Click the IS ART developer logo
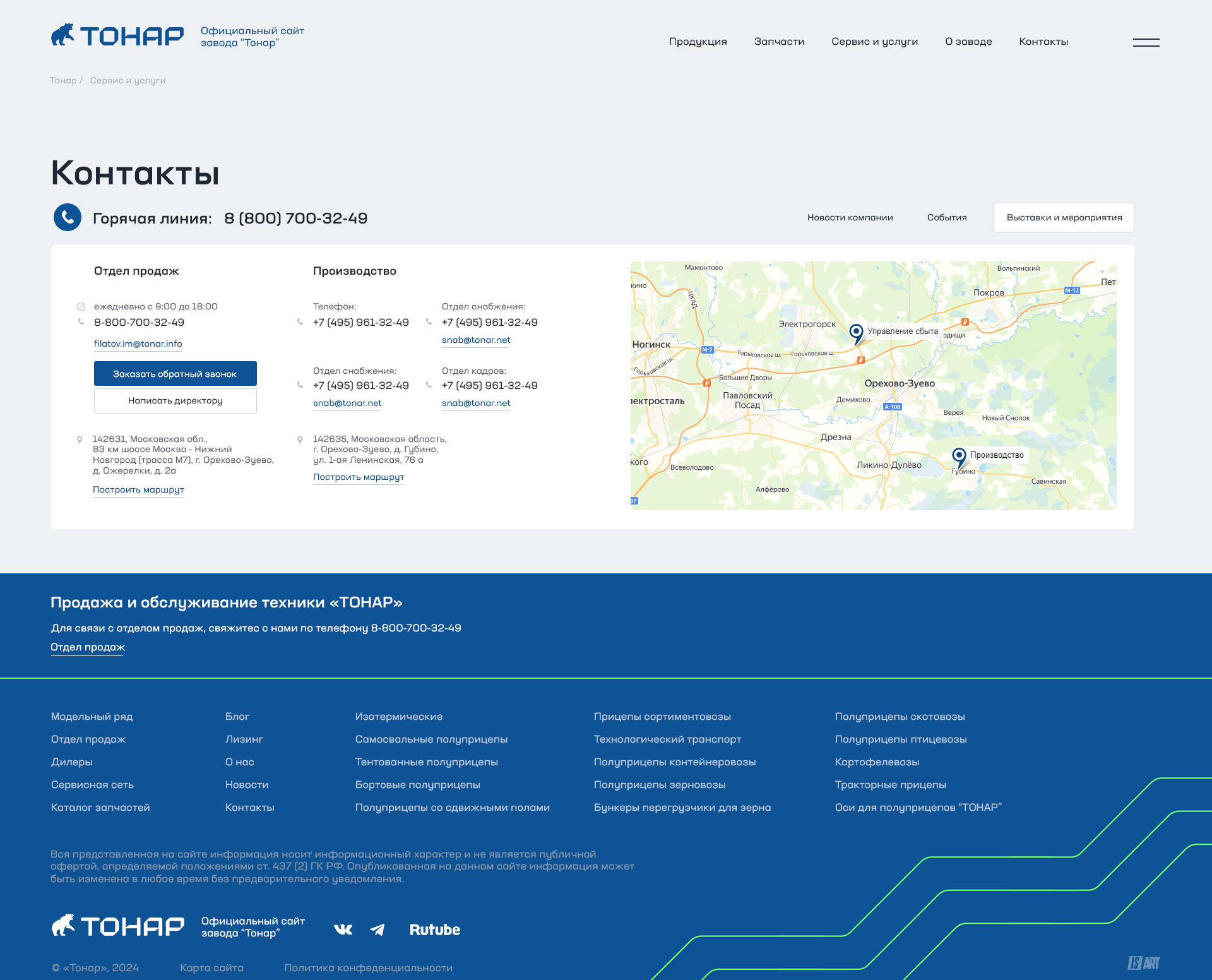Image resolution: width=1212 pixels, height=980 pixels. [1144, 963]
